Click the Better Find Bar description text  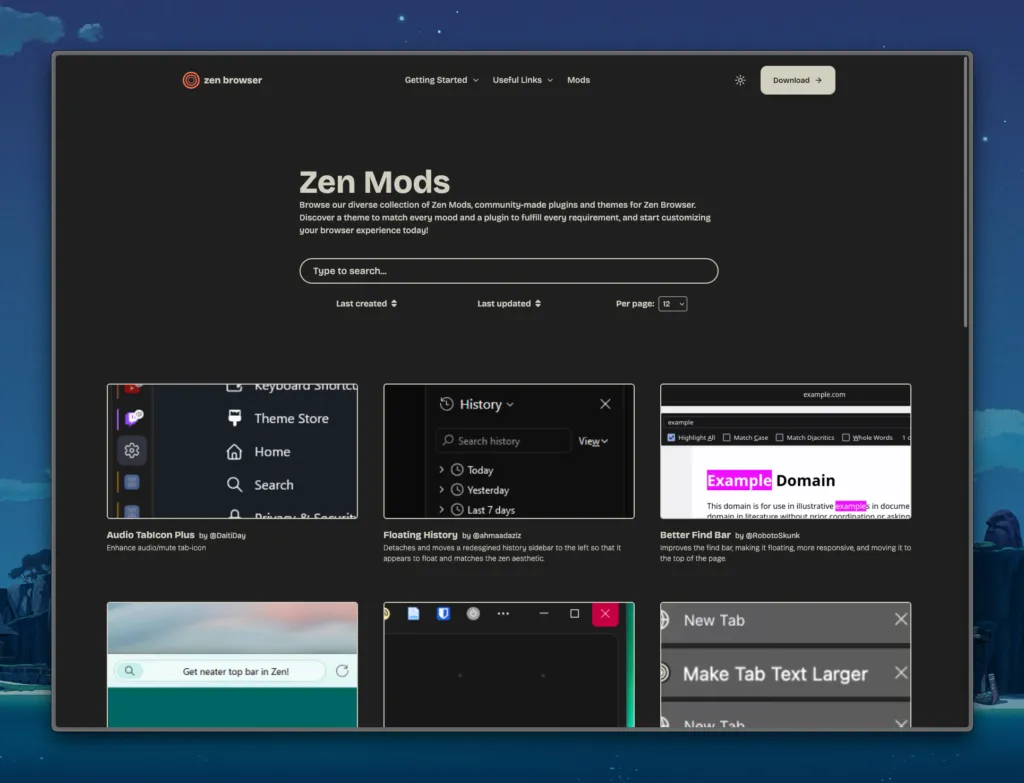[x=785, y=553]
